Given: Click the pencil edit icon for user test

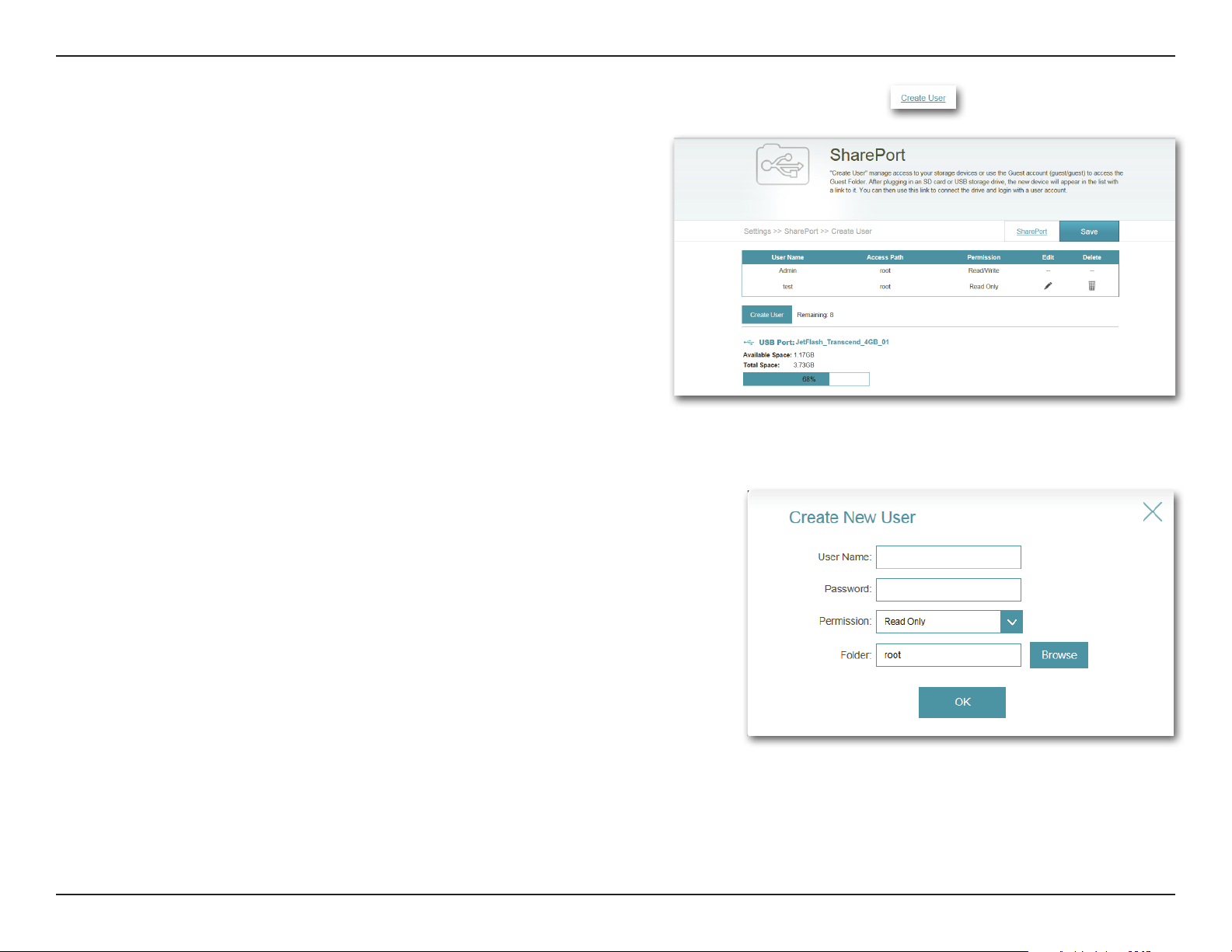Looking at the screenshot, I should pos(1048,286).
